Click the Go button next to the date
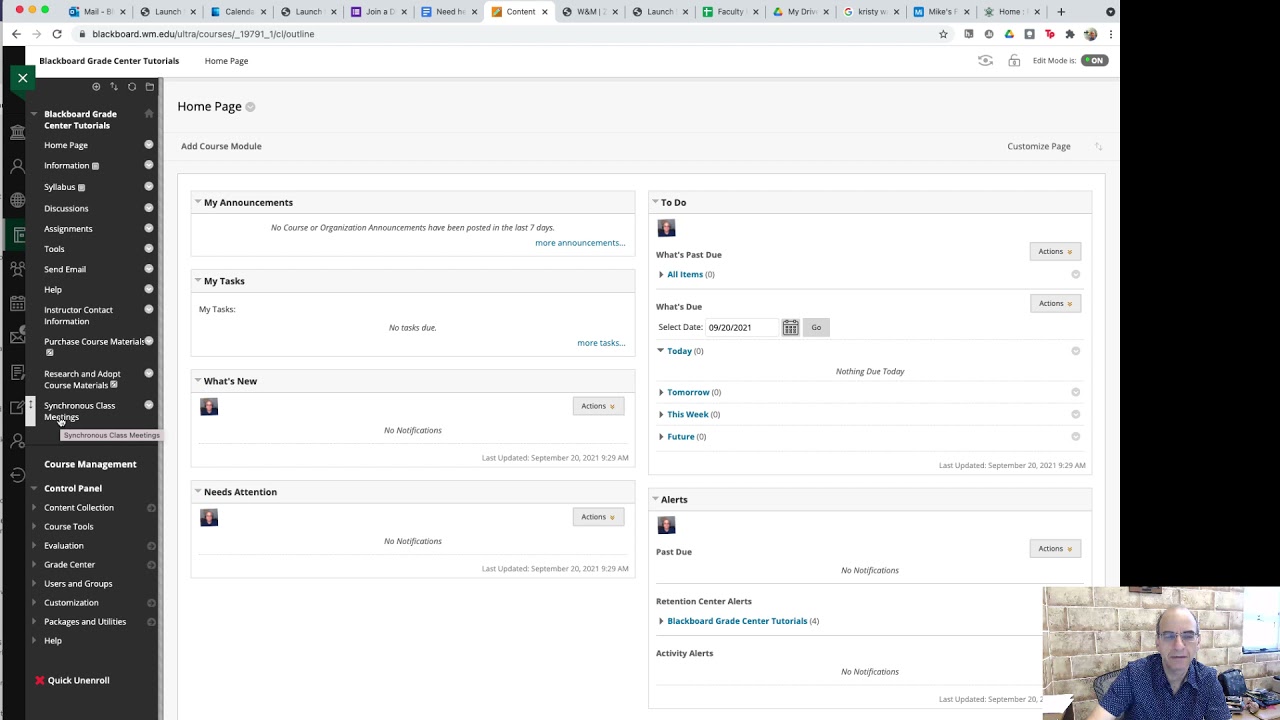This screenshot has height=720, width=1280. coord(816,327)
